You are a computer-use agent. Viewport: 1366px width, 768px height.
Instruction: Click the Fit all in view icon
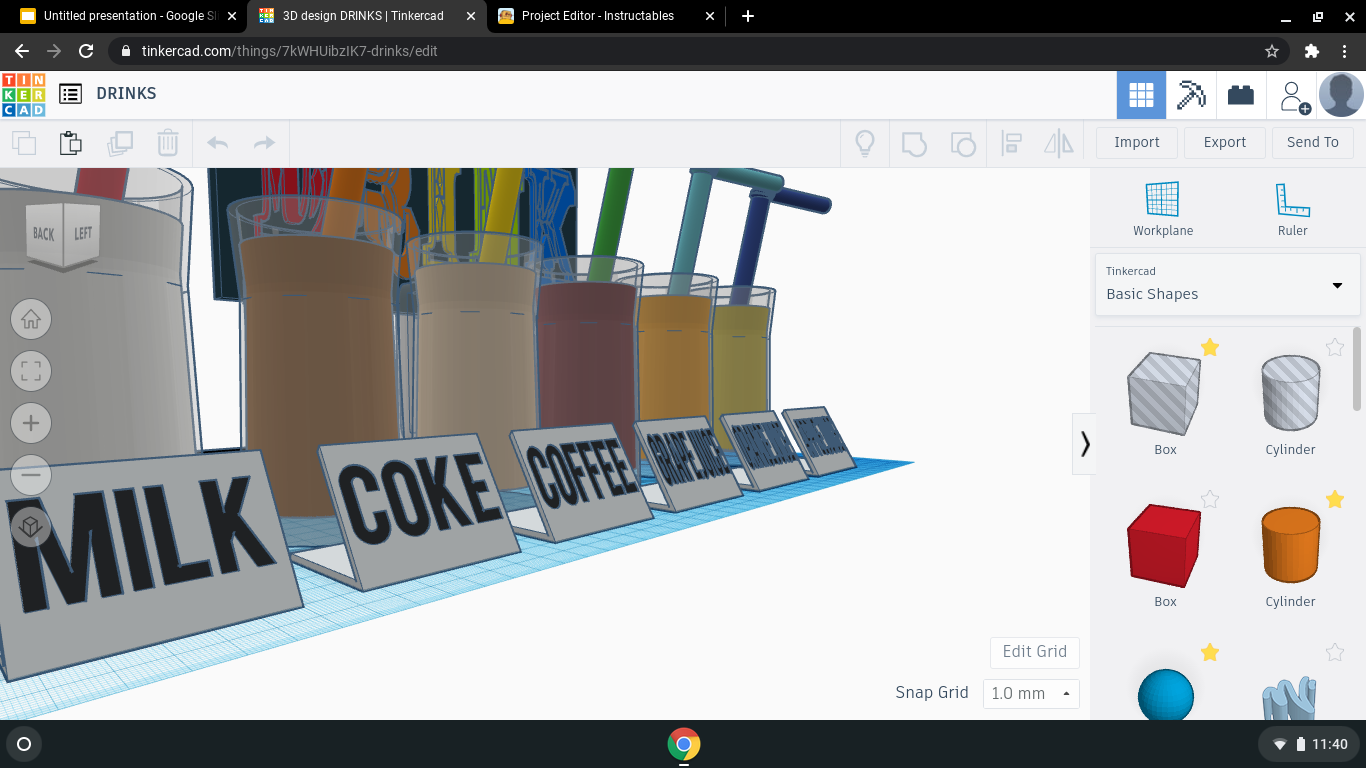[31, 372]
